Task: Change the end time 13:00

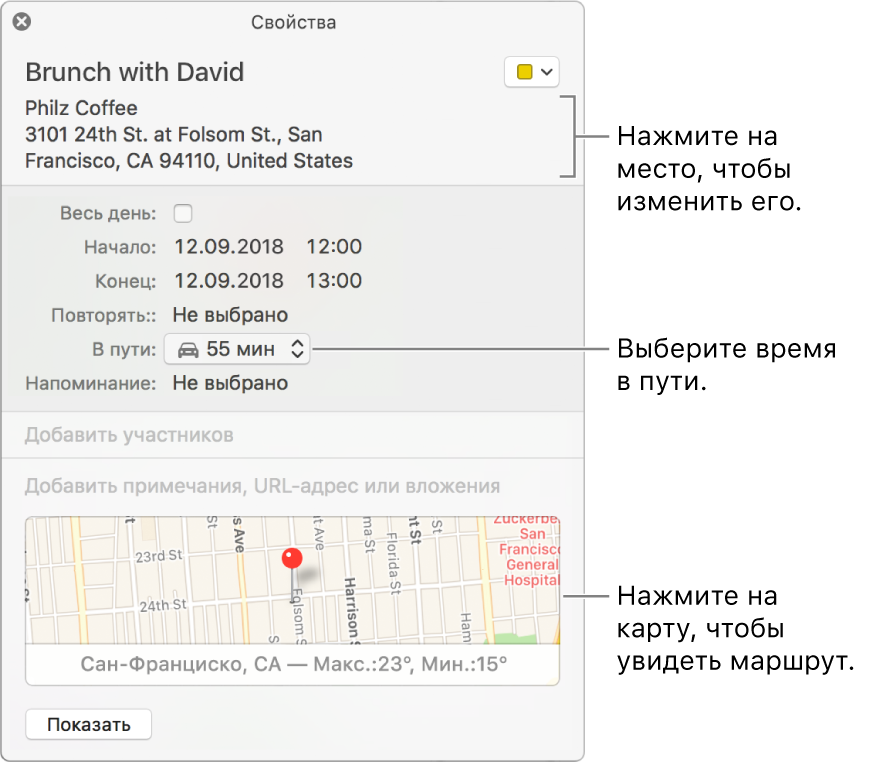Action: tap(334, 281)
